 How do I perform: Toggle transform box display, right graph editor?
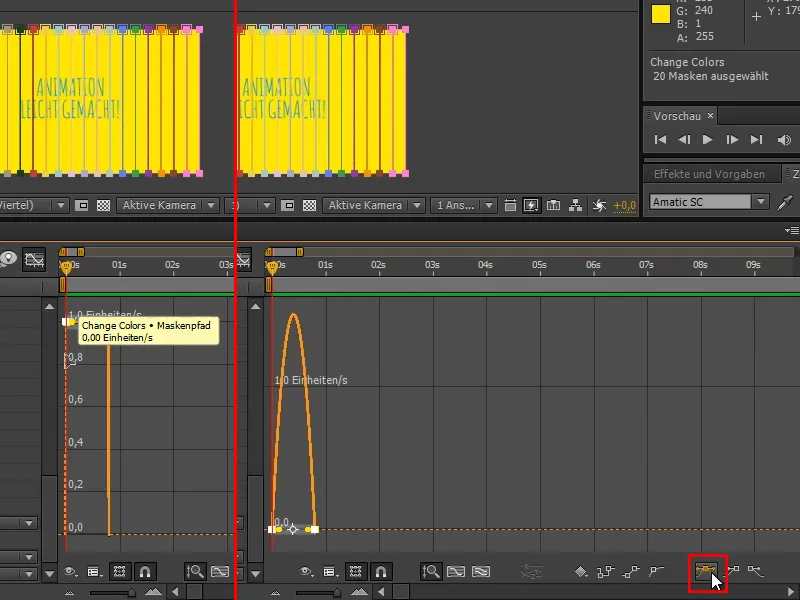[x=356, y=571]
